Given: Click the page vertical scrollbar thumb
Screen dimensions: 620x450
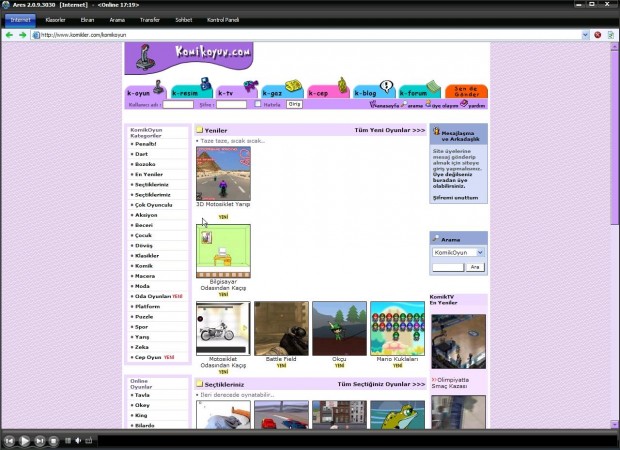Looking at the screenshot, I should pyautogui.click(x=614, y=137).
